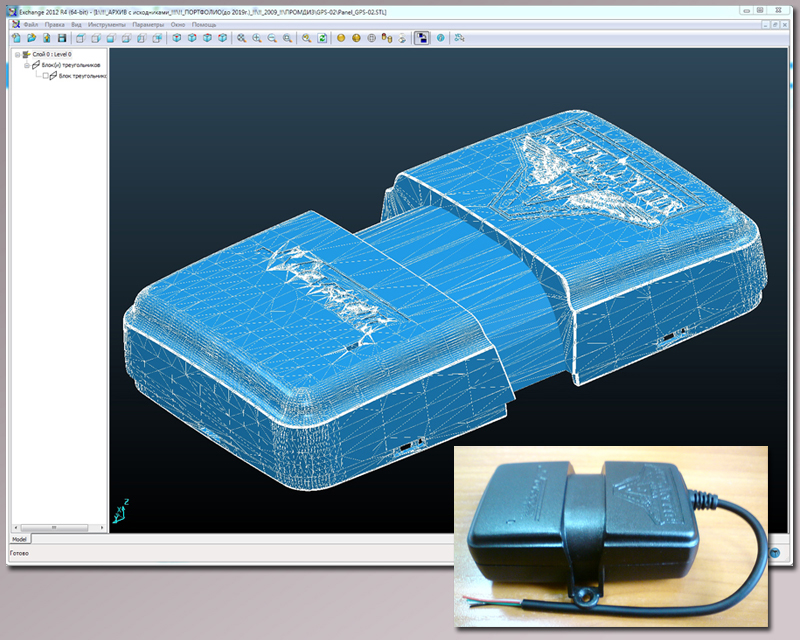Click the red-and-yellow cylinders icon
The width and height of the screenshot is (800, 640).
pyautogui.click(x=387, y=38)
